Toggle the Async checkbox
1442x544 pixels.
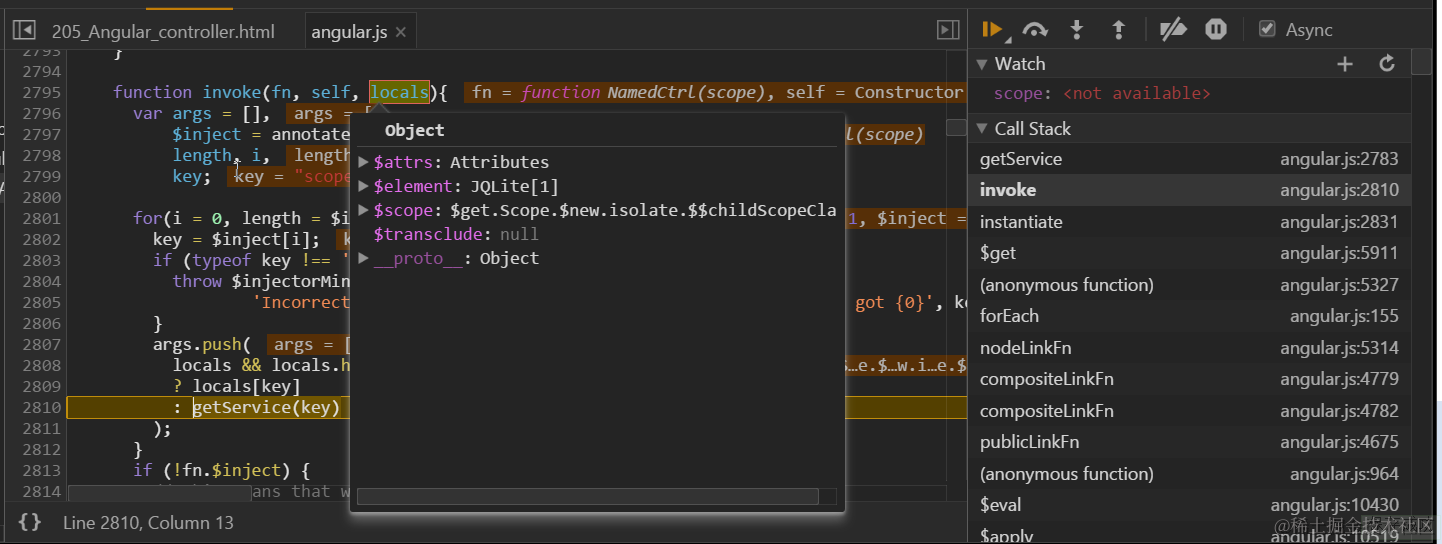[1267, 29]
